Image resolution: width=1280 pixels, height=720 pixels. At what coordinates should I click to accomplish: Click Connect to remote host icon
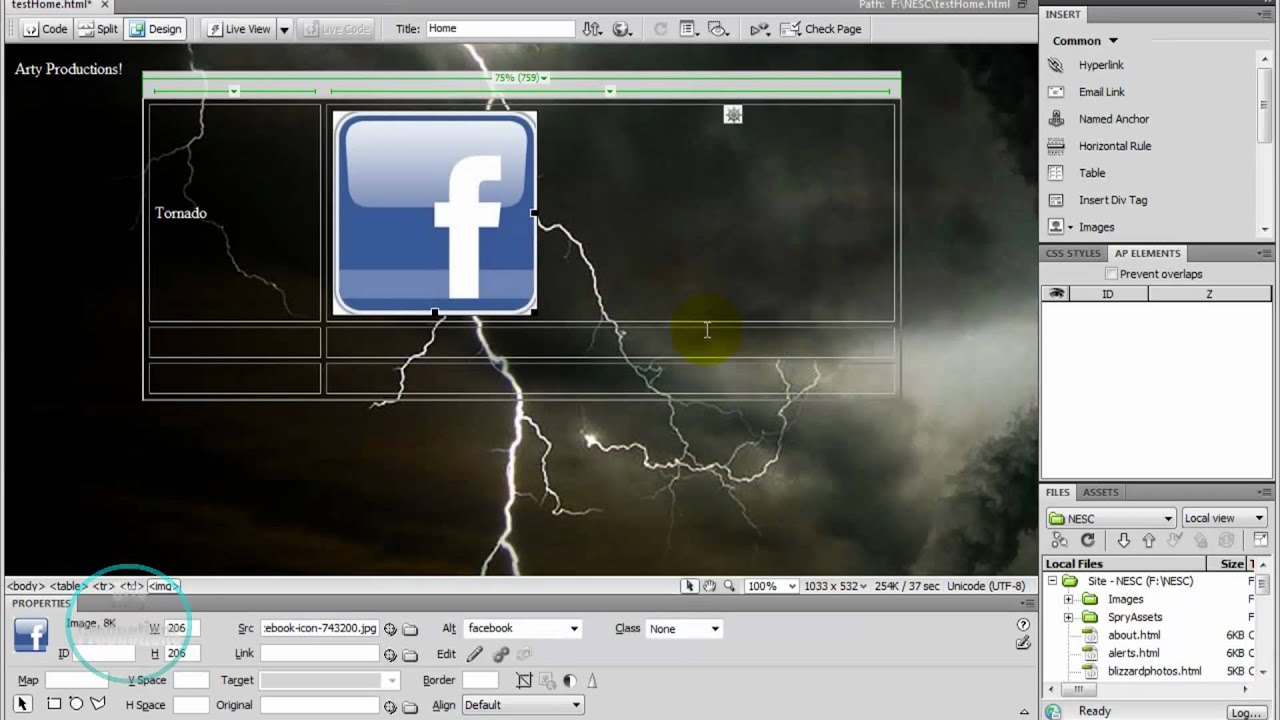pyautogui.click(x=1059, y=540)
